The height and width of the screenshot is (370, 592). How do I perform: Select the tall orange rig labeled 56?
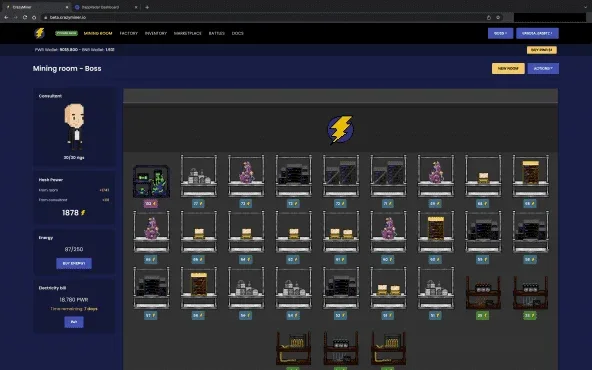click(x=199, y=288)
